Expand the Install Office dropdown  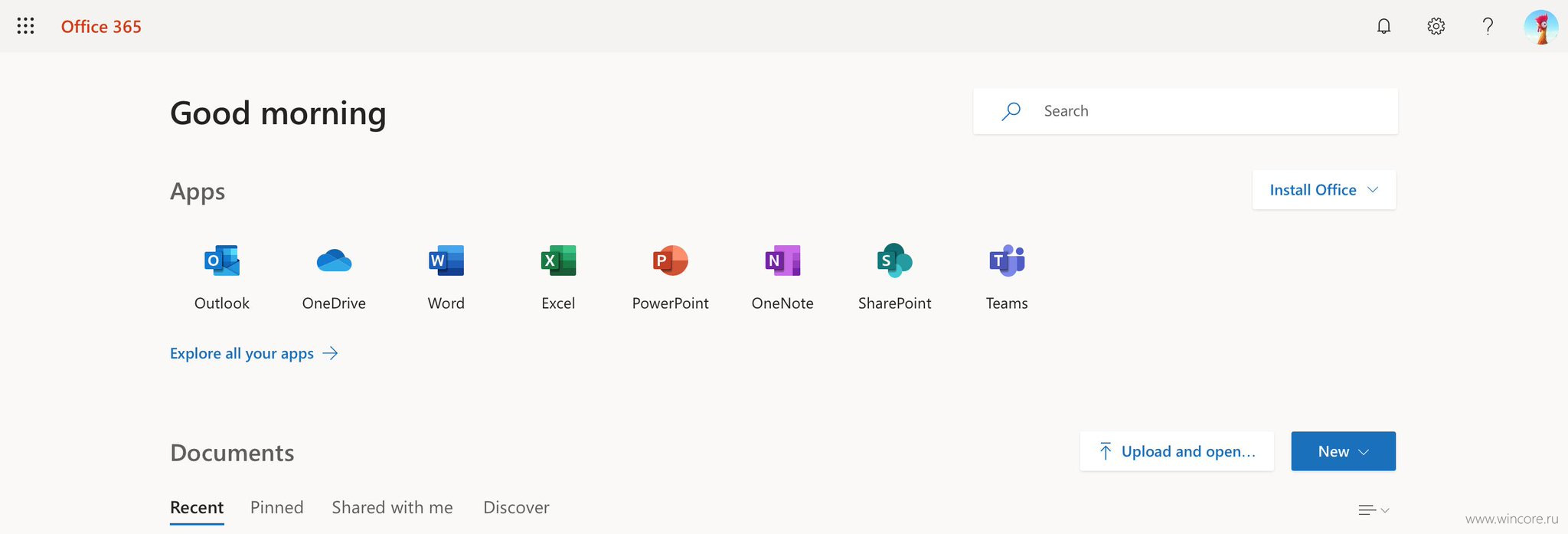pyautogui.click(x=1324, y=190)
